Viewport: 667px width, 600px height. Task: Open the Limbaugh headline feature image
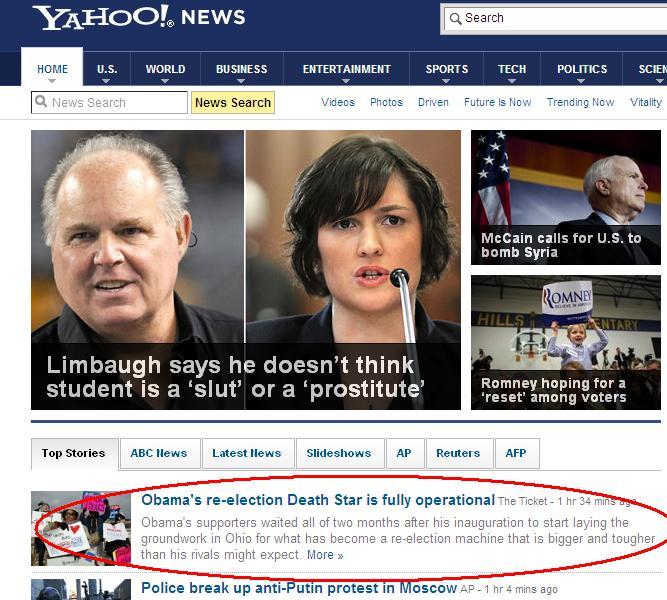(x=246, y=270)
